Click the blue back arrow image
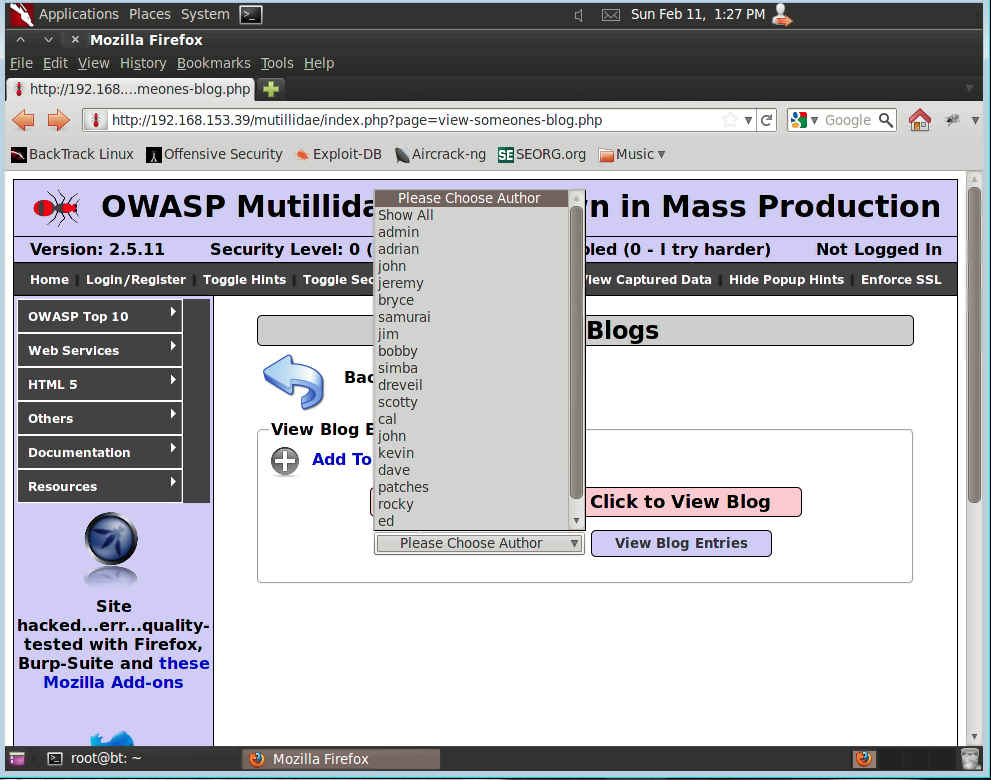Image resolution: width=991 pixels, height=780 pixels. click(293, 382)
